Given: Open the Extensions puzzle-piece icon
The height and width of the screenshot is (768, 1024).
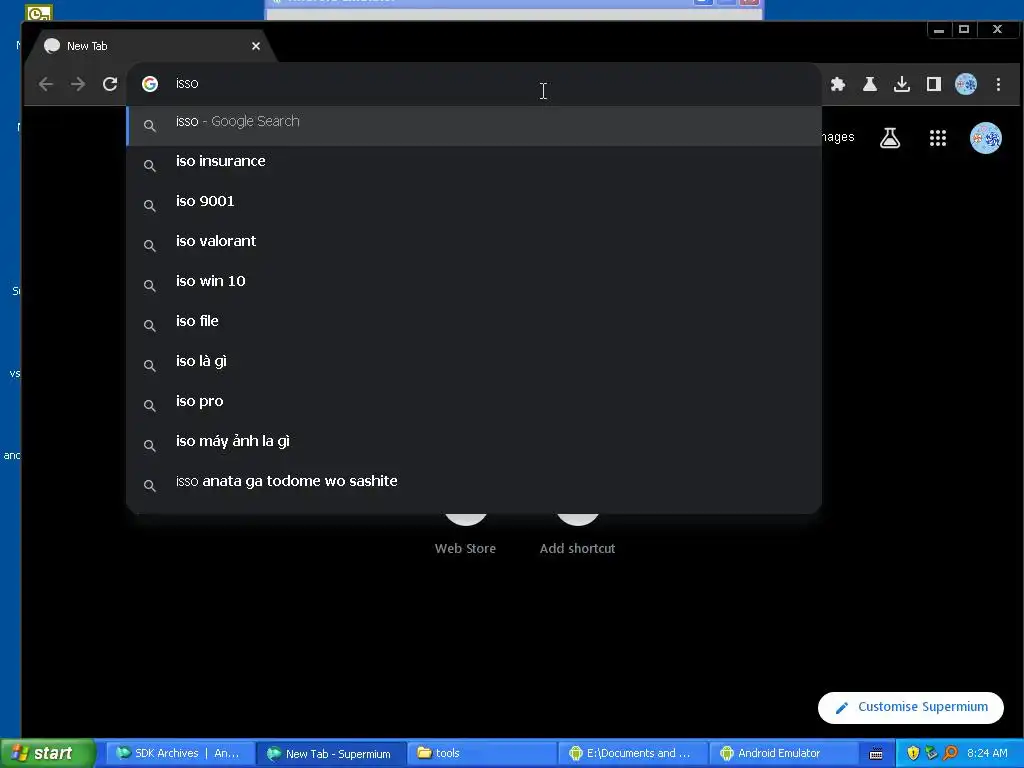Looking at the screenshot, I should click(x=838, y=84).
